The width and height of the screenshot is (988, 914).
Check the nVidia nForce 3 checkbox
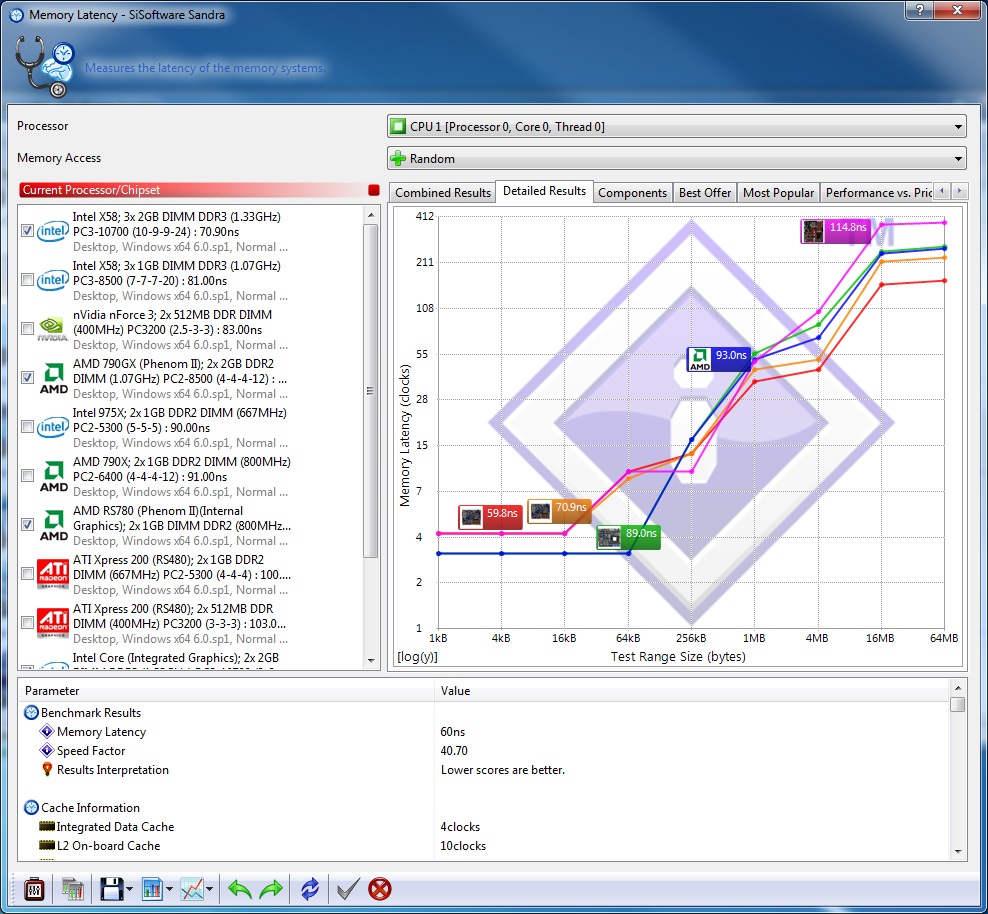pyautogui.click(x=27, y=329)
